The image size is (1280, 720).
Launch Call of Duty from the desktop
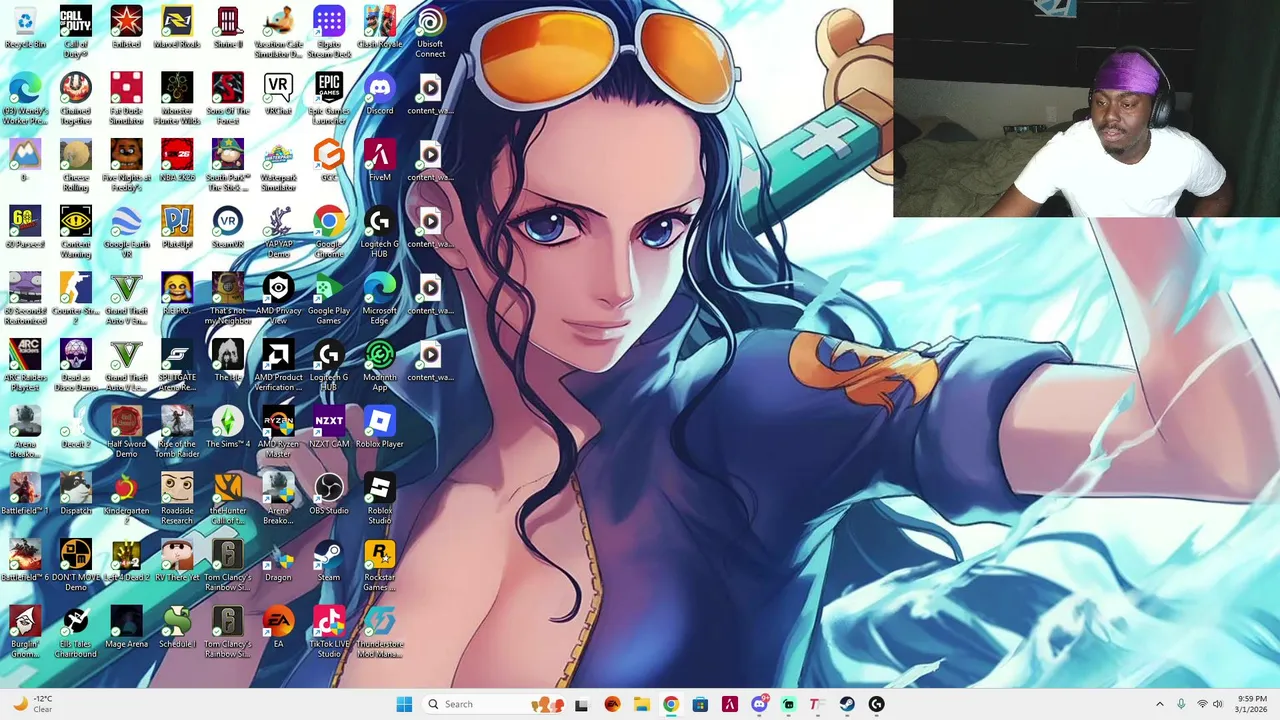[x=75, y=32]
